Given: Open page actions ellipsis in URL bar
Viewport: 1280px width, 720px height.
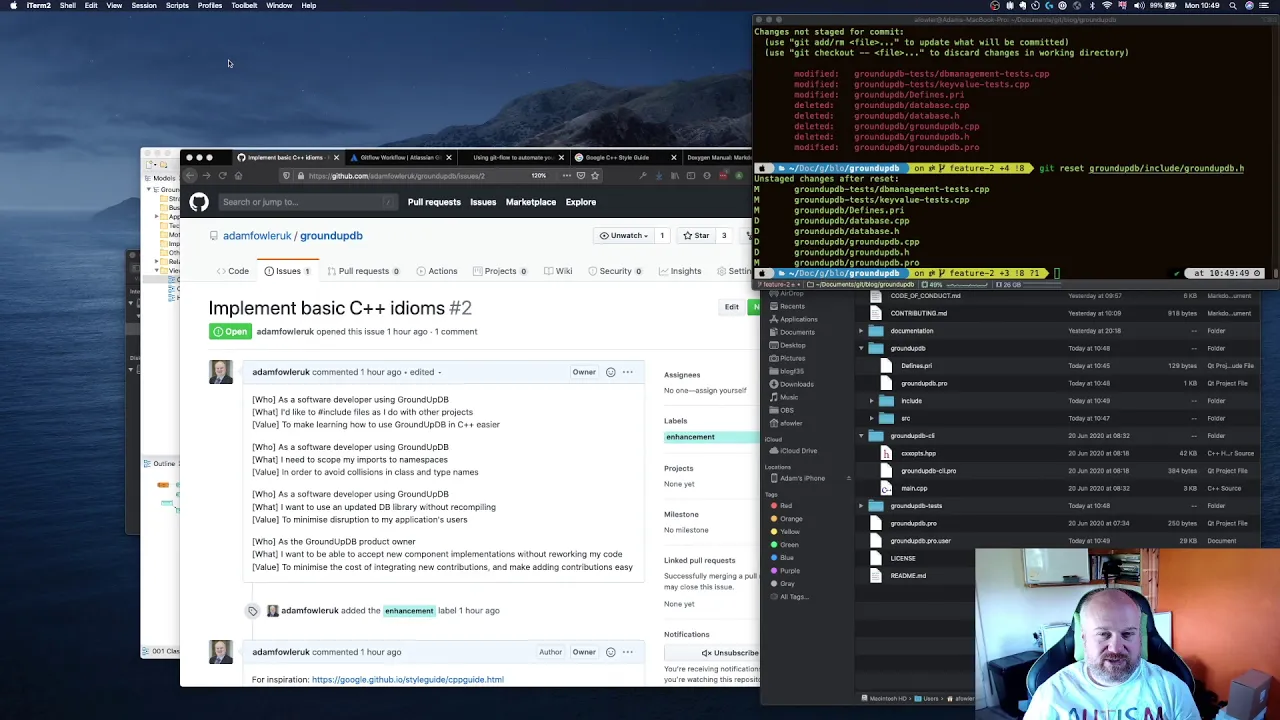Looking at the screenshot, I should point(567,176).
